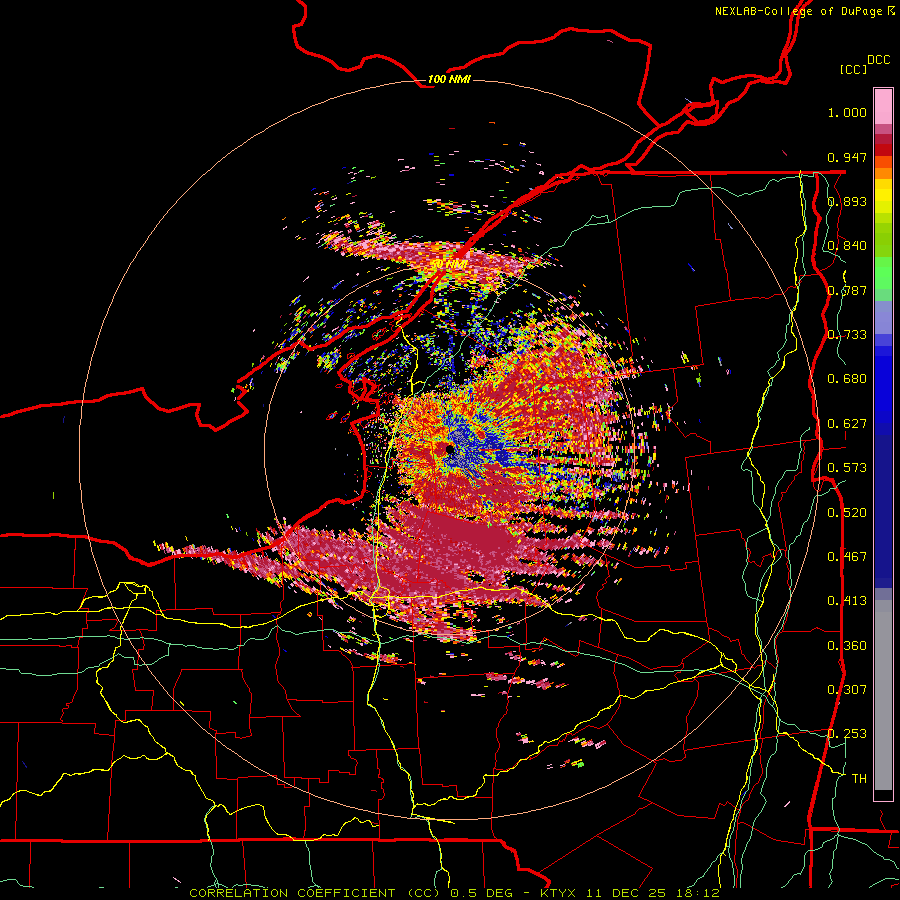
Task: Click the TH threshold label
Action: (859, 779)
